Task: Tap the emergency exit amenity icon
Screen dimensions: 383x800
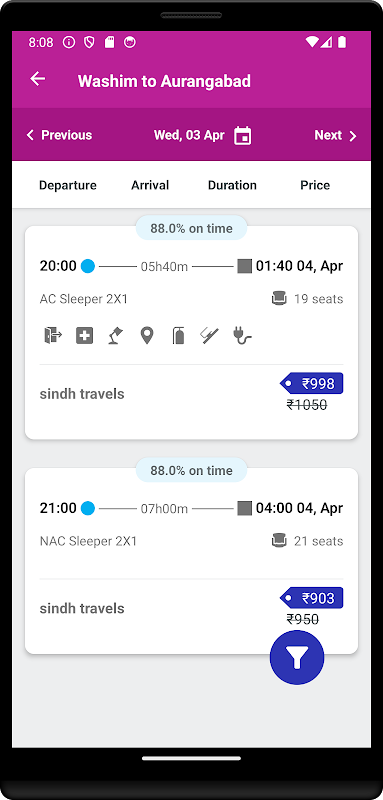Action: click(x=53, y=336)
